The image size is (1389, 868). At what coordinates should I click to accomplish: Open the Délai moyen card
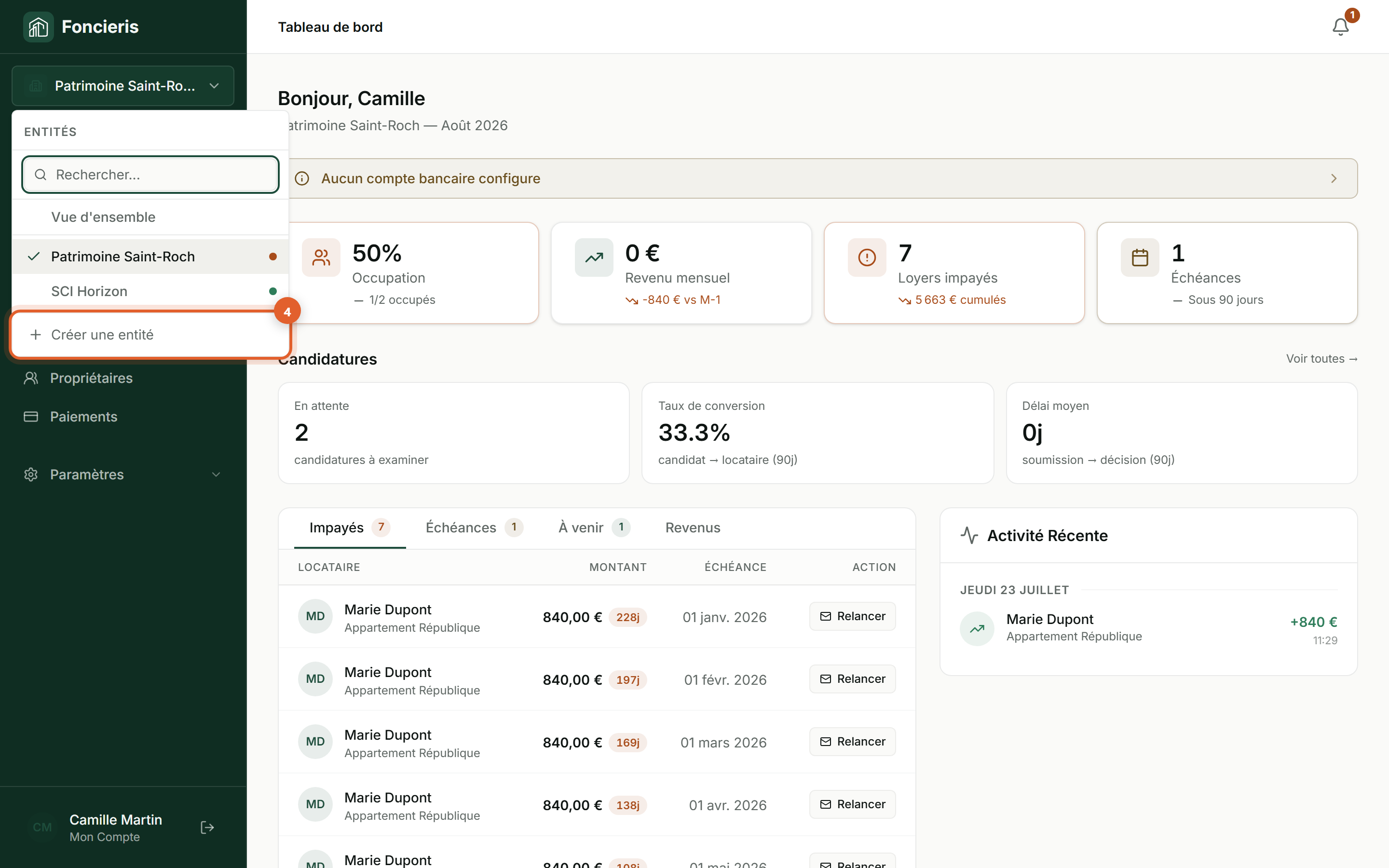[x=1181, y=433]
